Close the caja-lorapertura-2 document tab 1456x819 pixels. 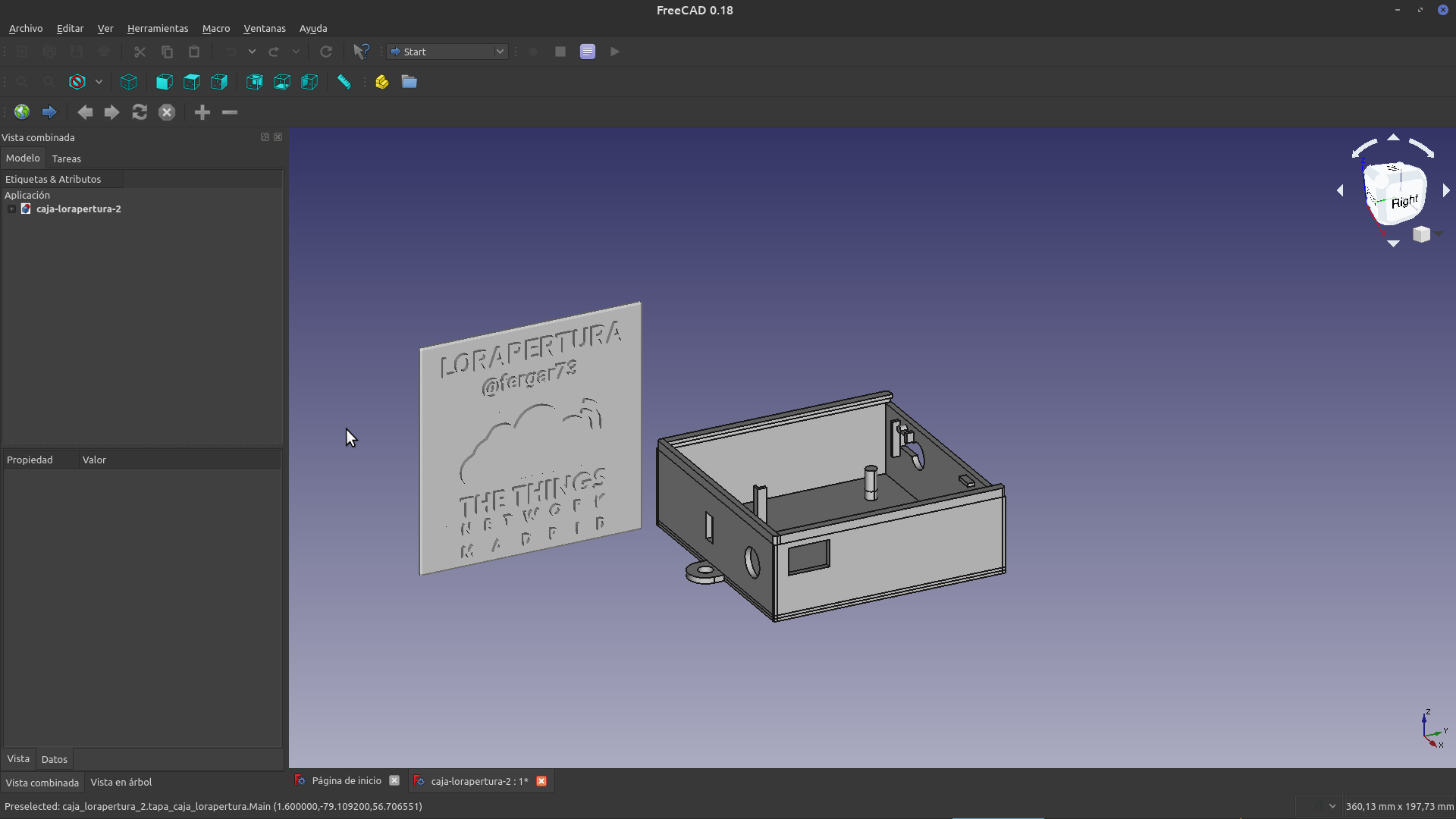pos(541,781)
